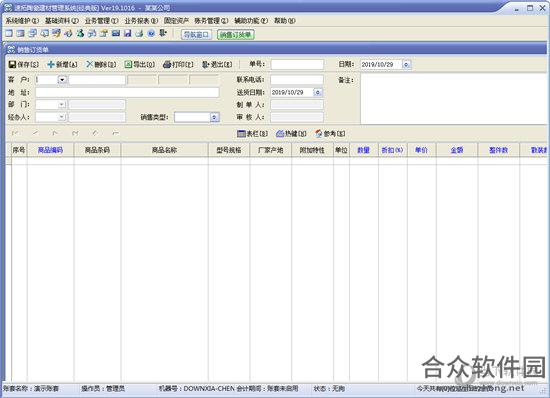
Task: Switch to the 销售订货单 tab button
Action: (x=236, y=34)
